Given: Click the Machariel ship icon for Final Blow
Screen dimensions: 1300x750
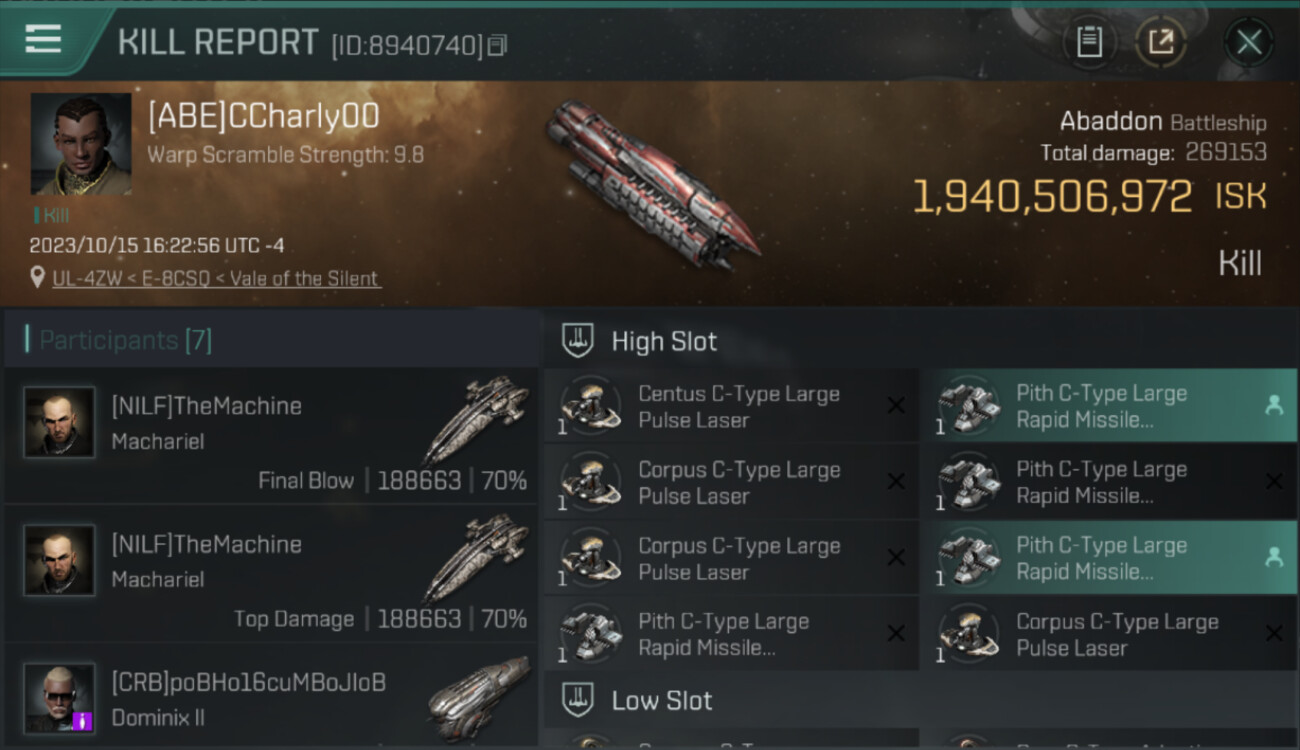Looking at the screenshot, I should point(475,420).
